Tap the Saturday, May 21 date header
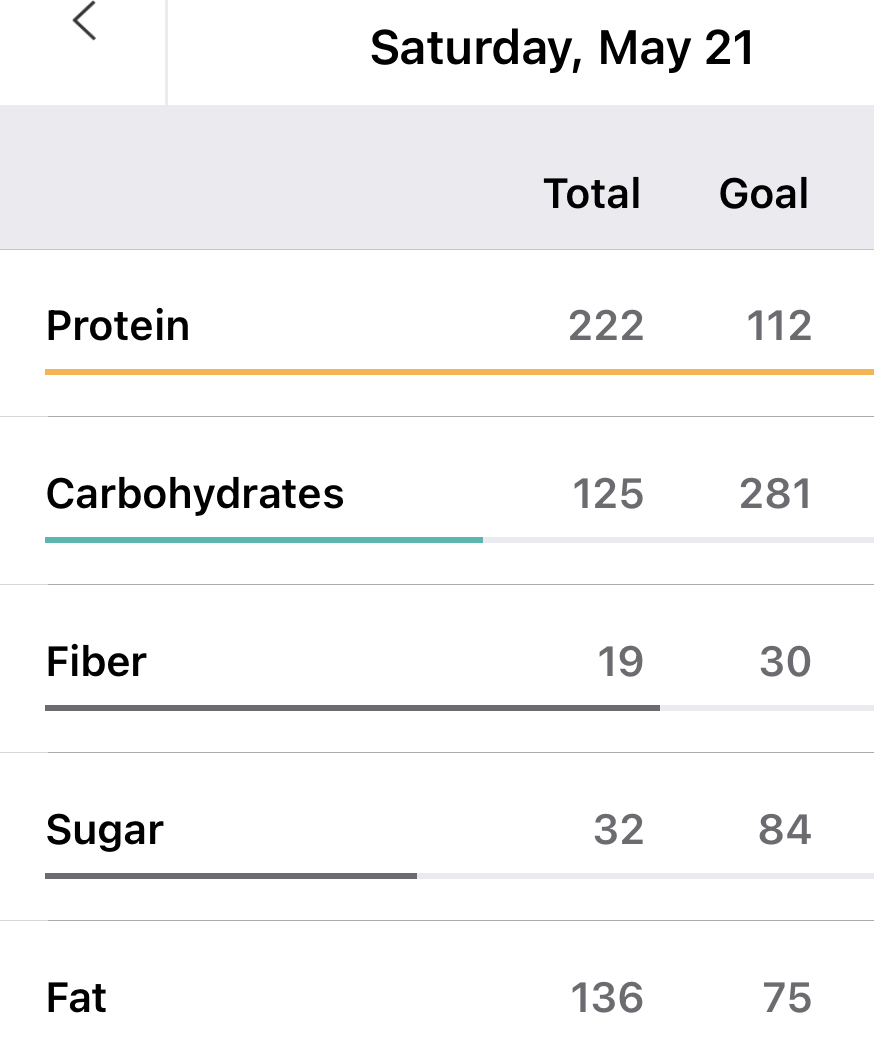This screenshot has height=1037, width=874. click(562, 48)
